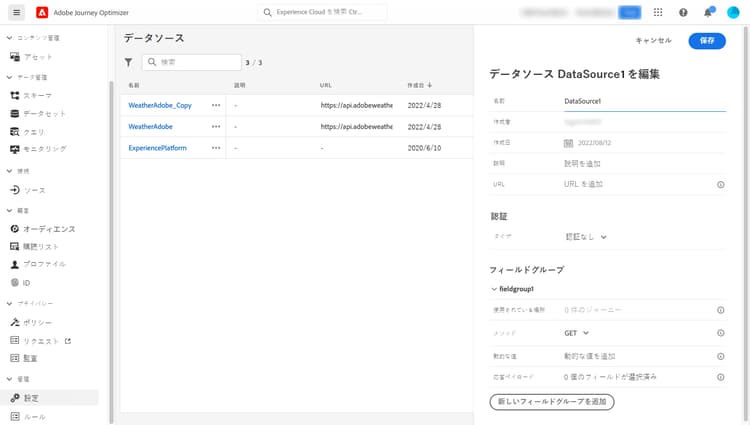Click info icon beside response payload

[x=720, y=377]
